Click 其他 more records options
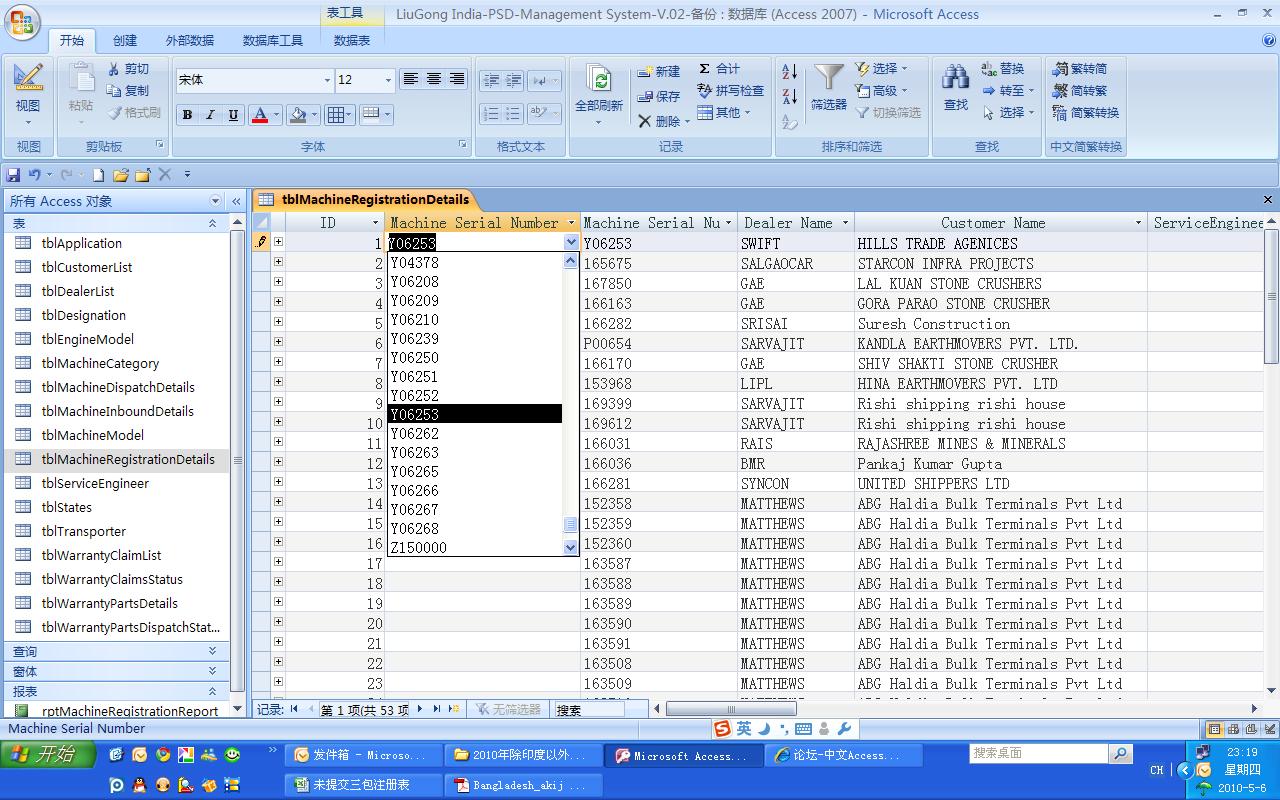The image size is (1280, 800). coord(723,113)
